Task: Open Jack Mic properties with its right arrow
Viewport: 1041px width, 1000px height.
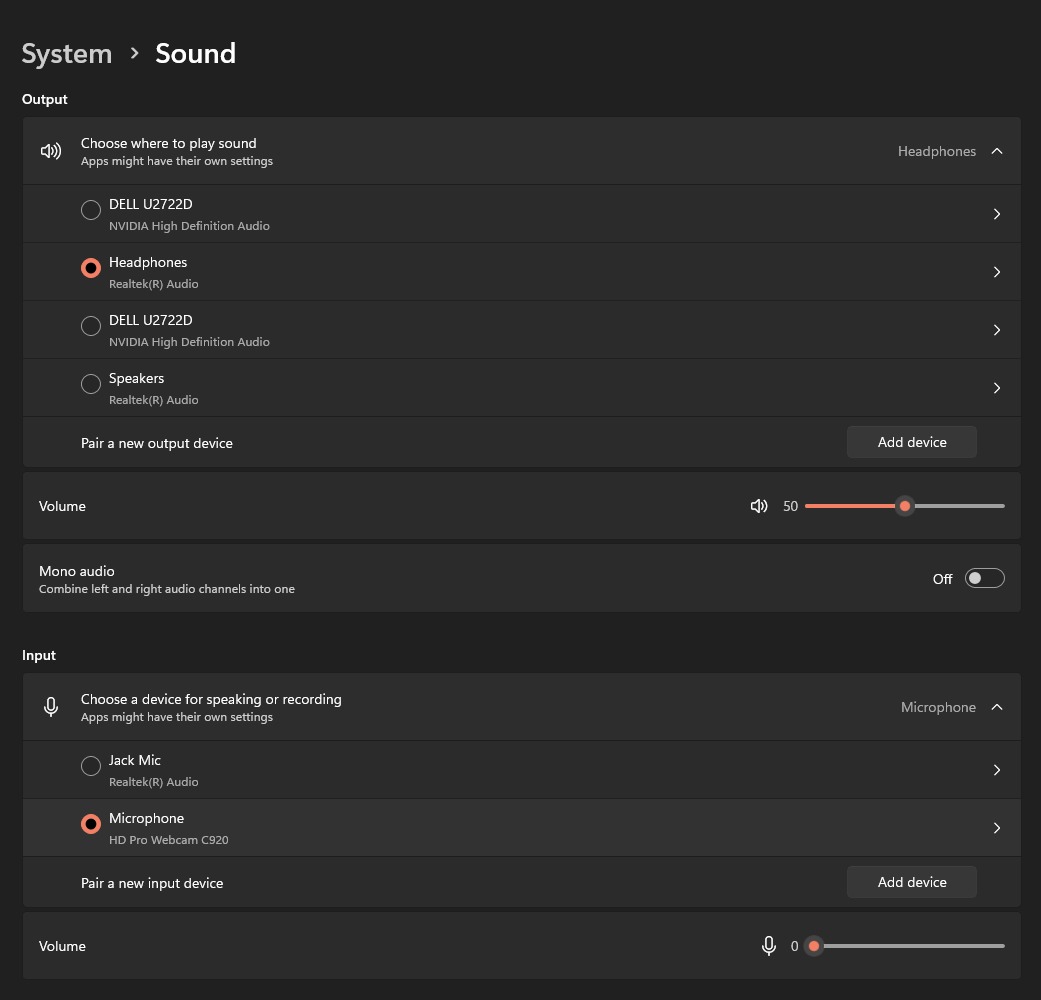Action: tap(996, 770)
